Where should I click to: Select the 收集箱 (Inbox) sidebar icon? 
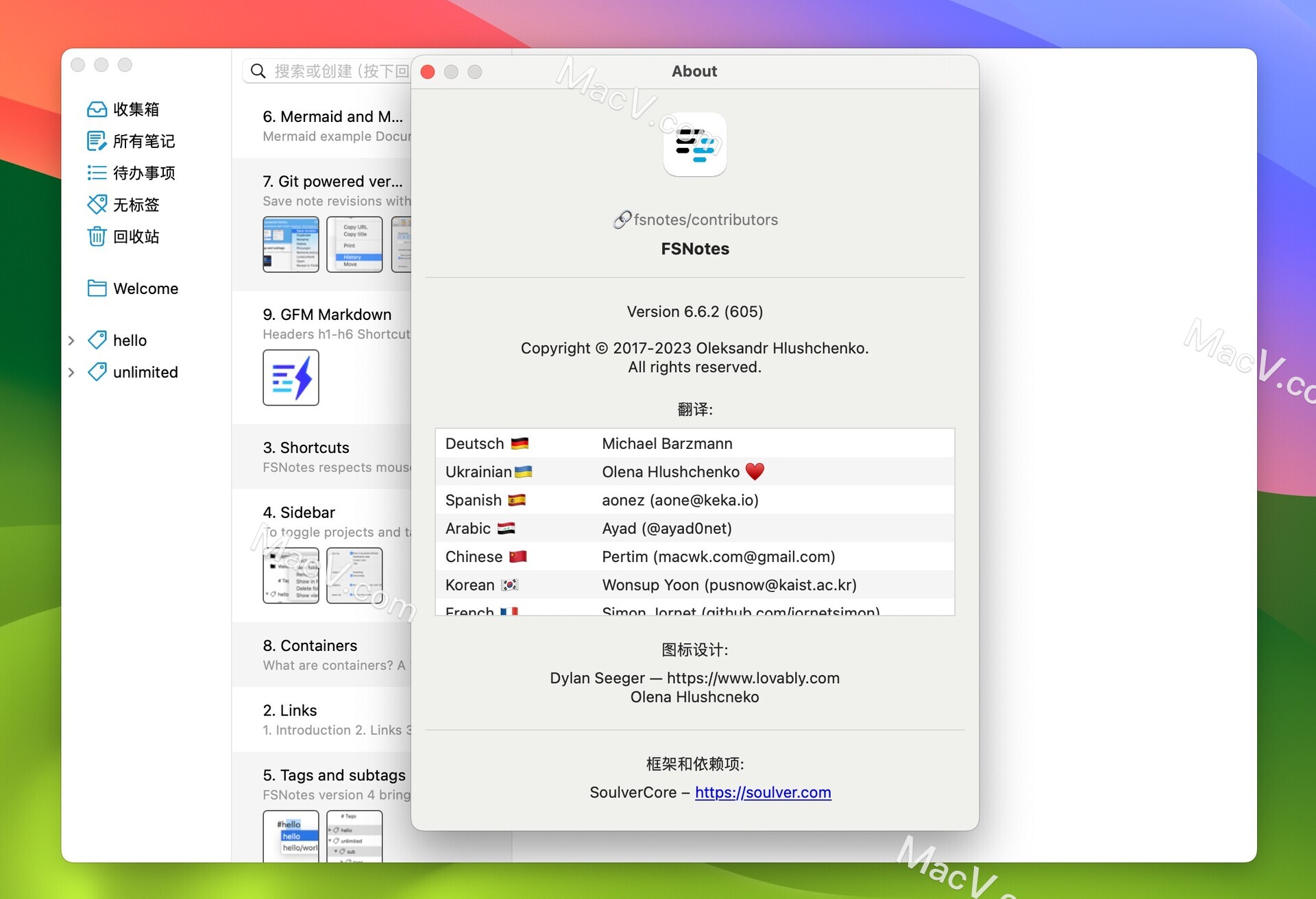click(97, 109)
